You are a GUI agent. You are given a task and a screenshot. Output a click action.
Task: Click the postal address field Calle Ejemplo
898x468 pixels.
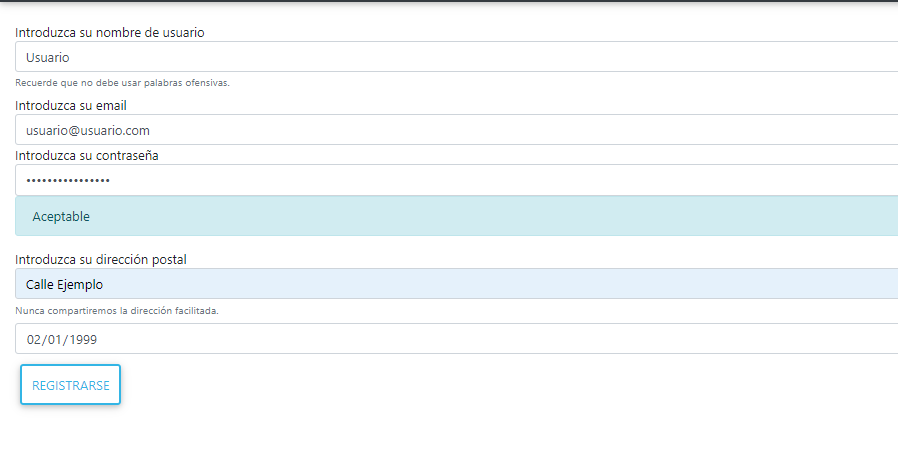[x=450, y=284]
